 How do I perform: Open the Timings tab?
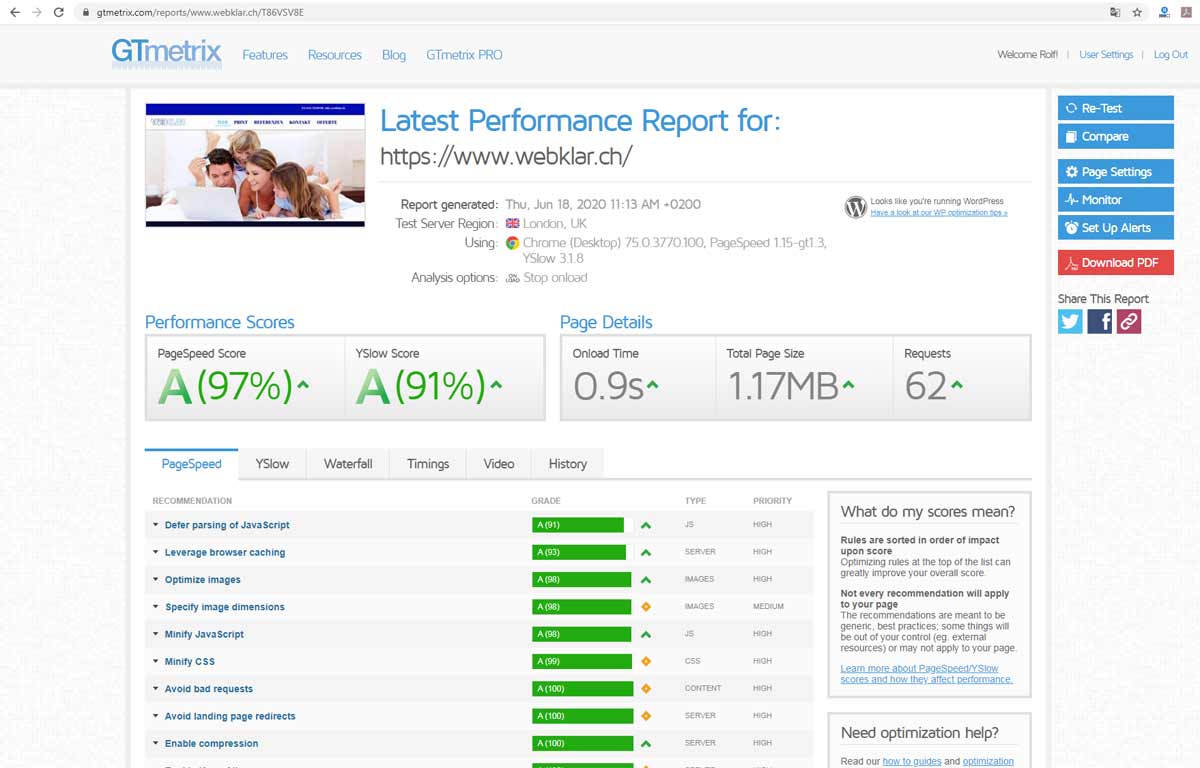[428, 464]
